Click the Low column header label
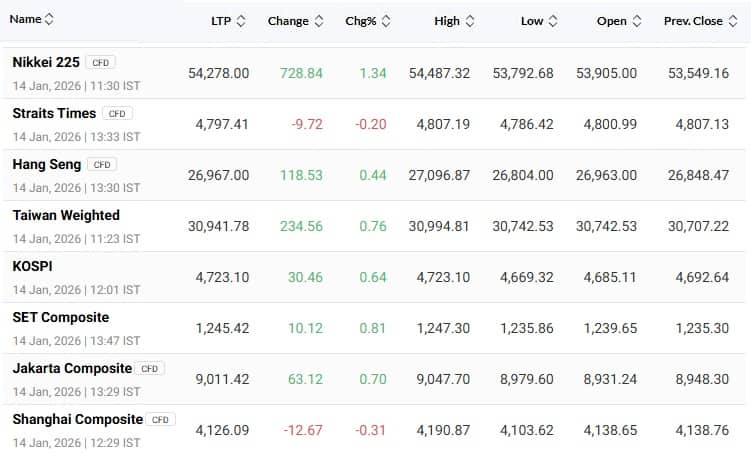The width and height of the screenshot is (751, 457). tap(532, 21)
